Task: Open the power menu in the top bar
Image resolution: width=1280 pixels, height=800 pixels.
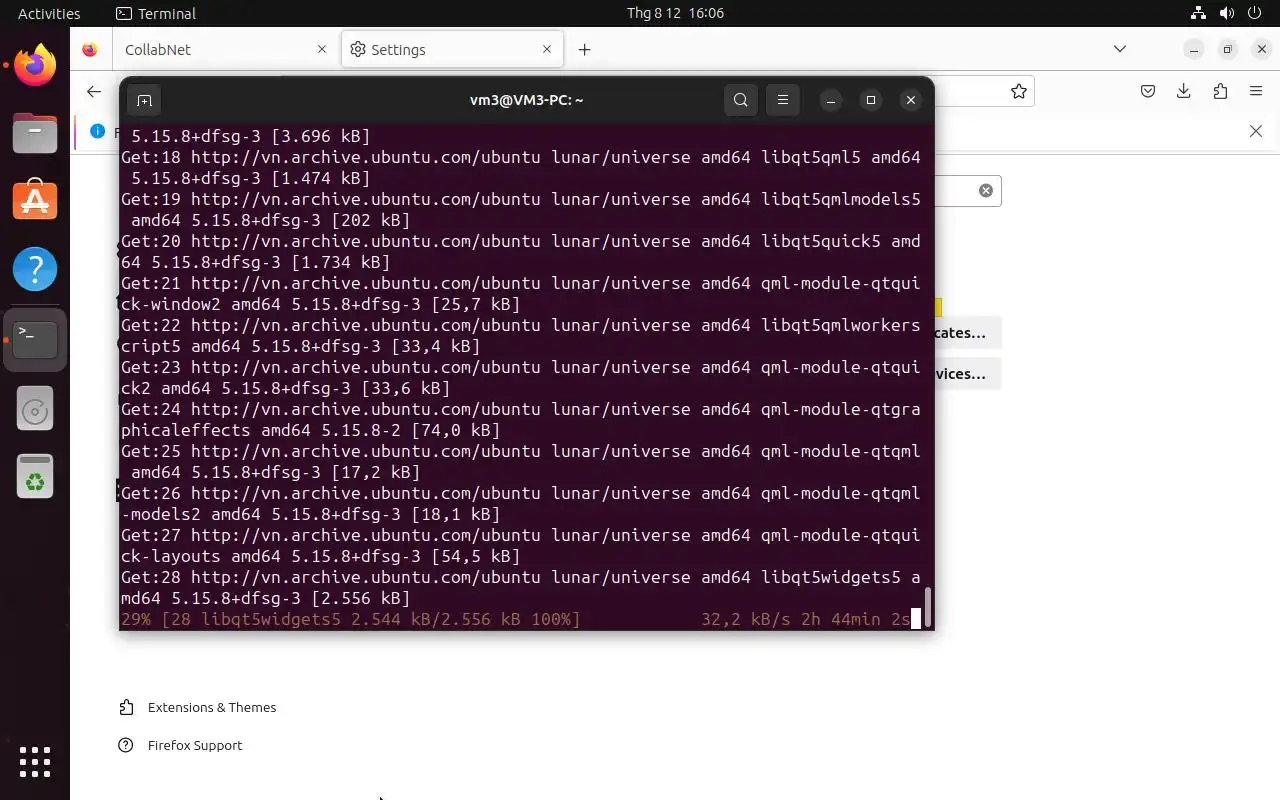Action: [x=1254, y=13]
